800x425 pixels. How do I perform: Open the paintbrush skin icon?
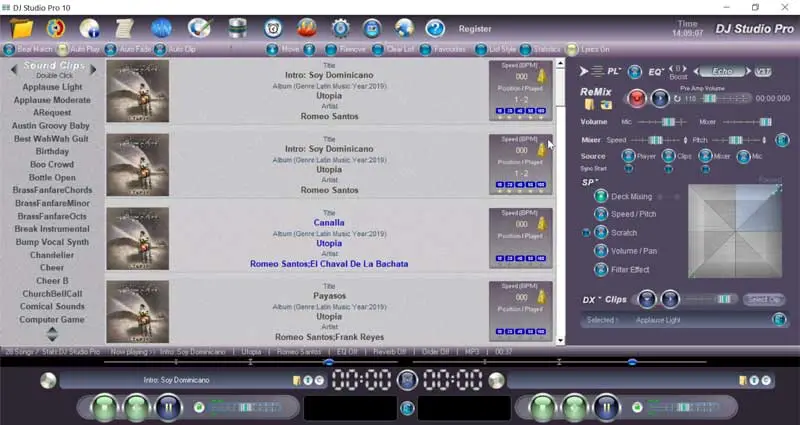pos(199,29)
